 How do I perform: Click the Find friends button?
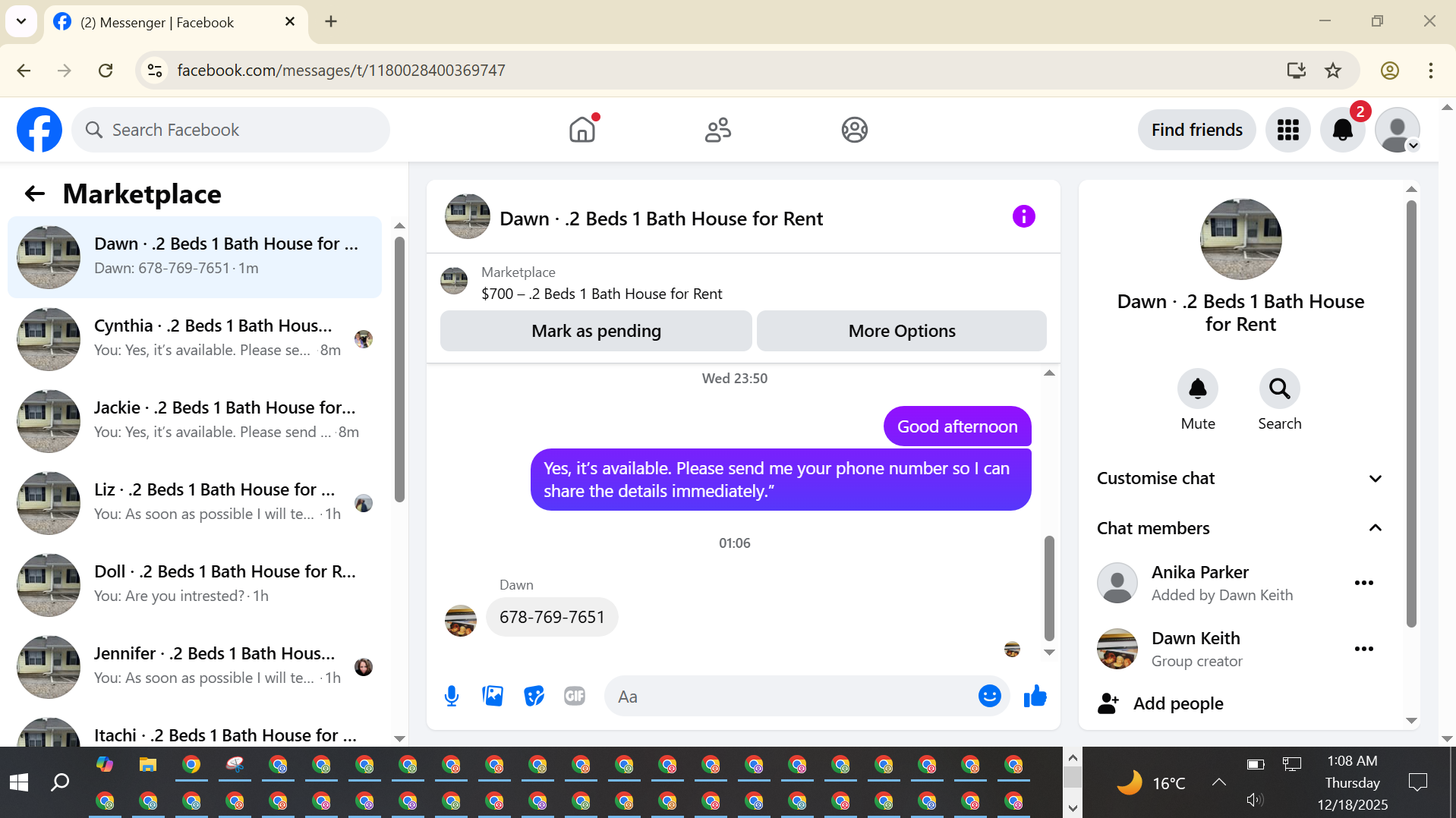pos(1196,130)
